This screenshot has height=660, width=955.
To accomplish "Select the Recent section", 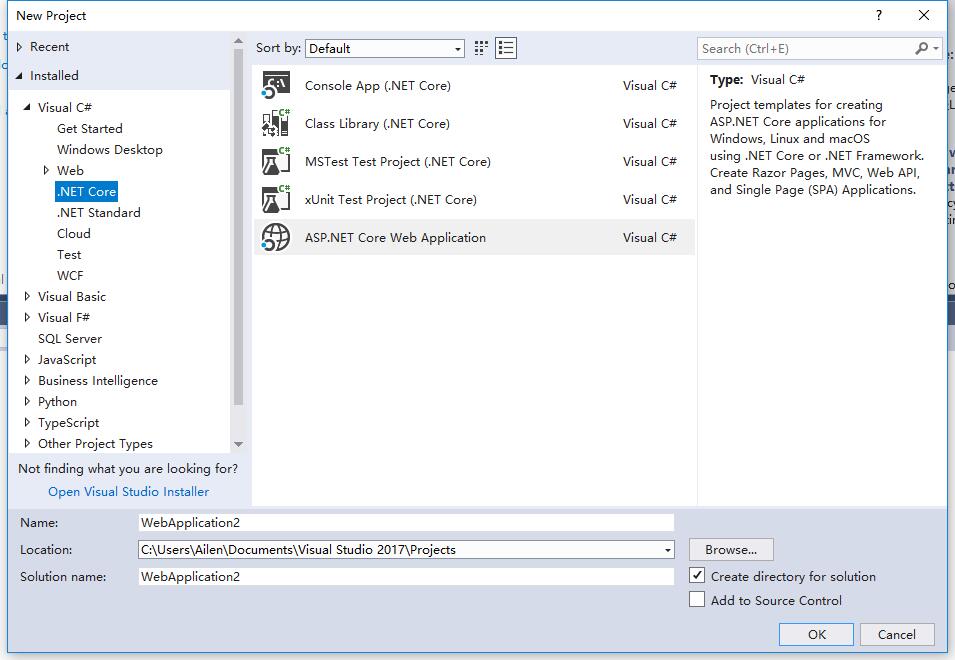I will [50, 46].
